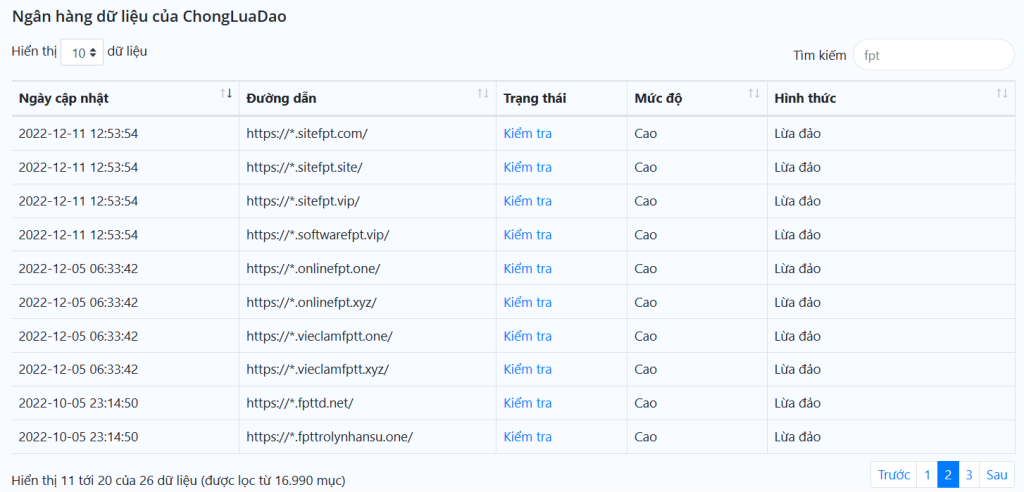Sort by Ngày cập nhật column arrows
The width and height of the screenshot is (1024, 492).
pos(226,93)
